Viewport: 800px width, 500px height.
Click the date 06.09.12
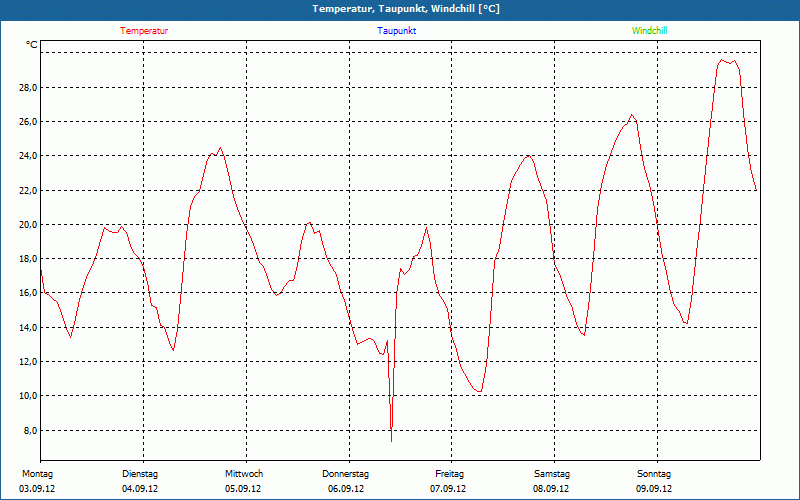click(x=346, y=489)
